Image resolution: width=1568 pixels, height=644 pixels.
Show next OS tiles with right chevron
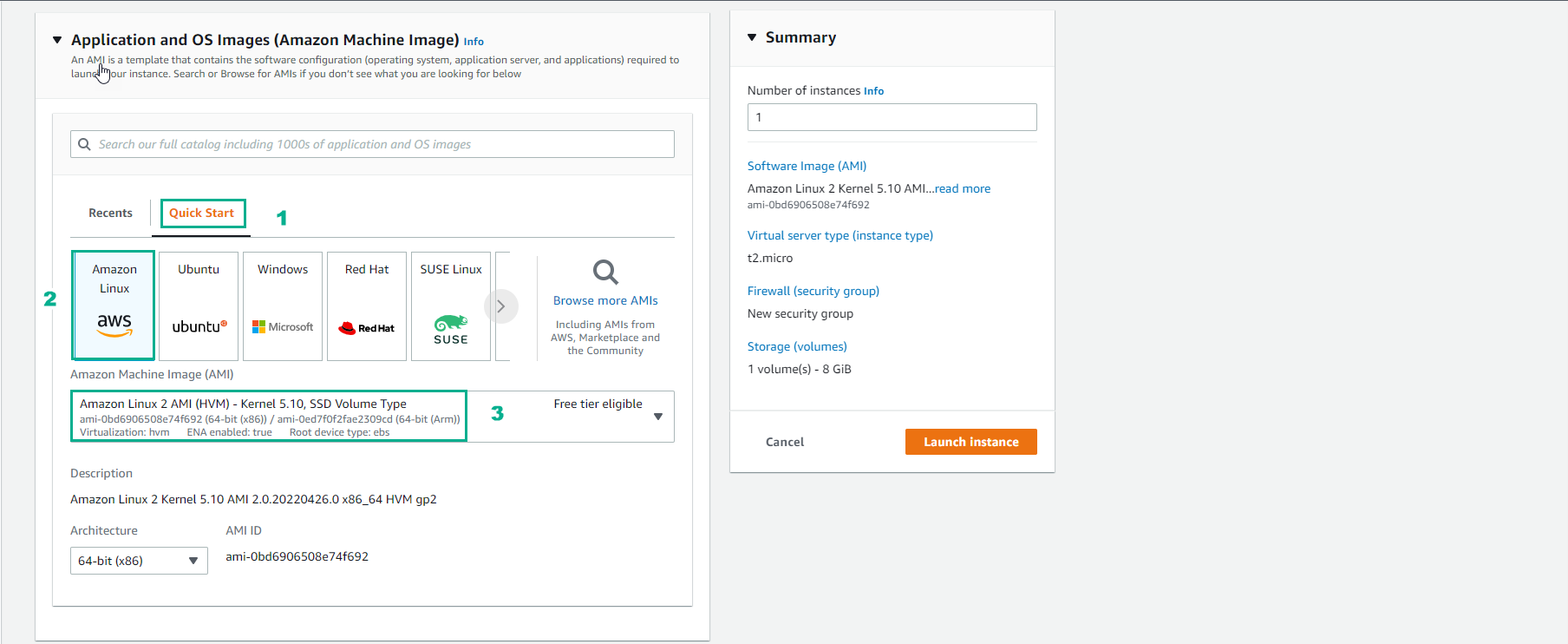pos(500,306)
